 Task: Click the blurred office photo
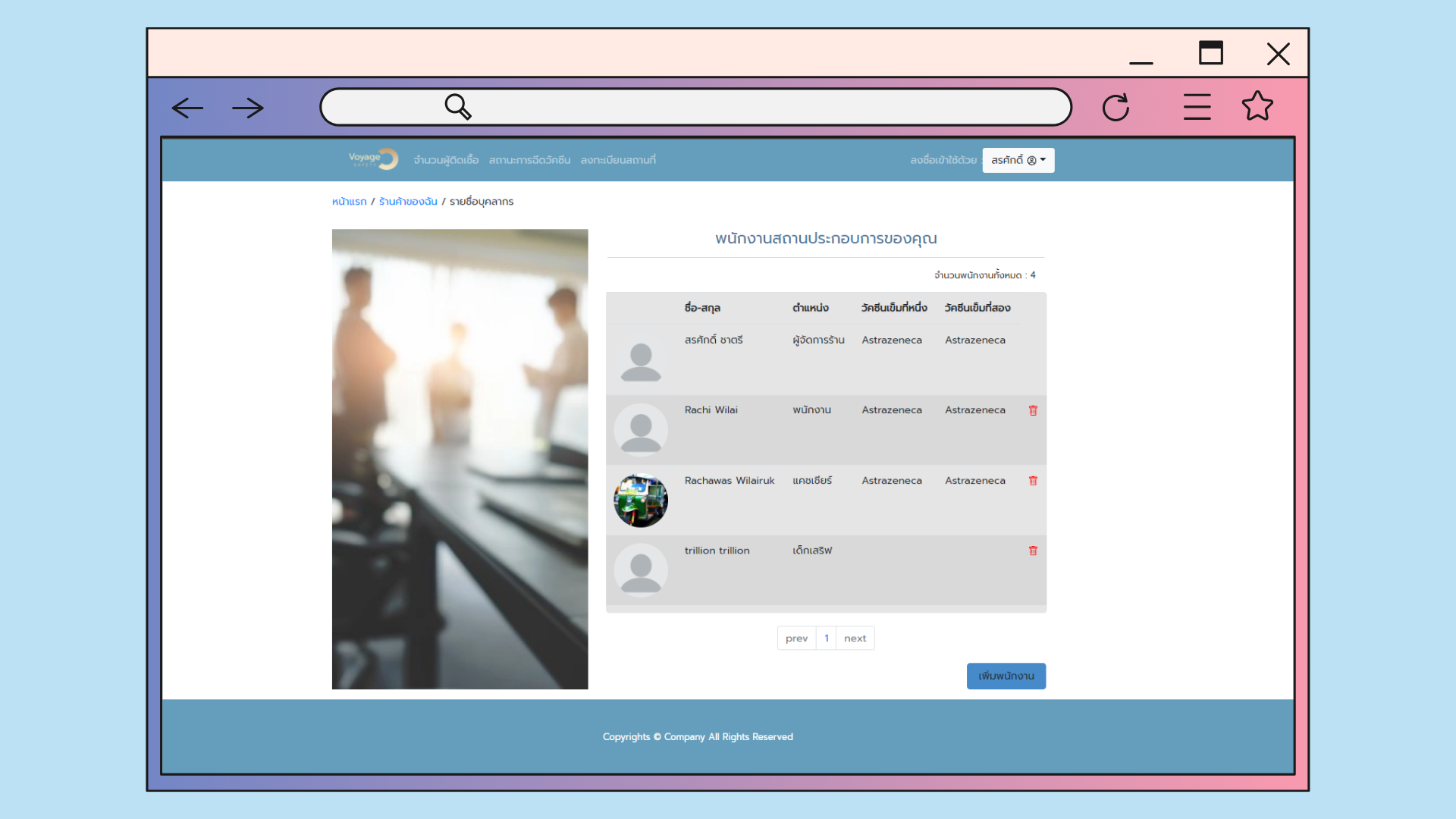tap(460, 459)
